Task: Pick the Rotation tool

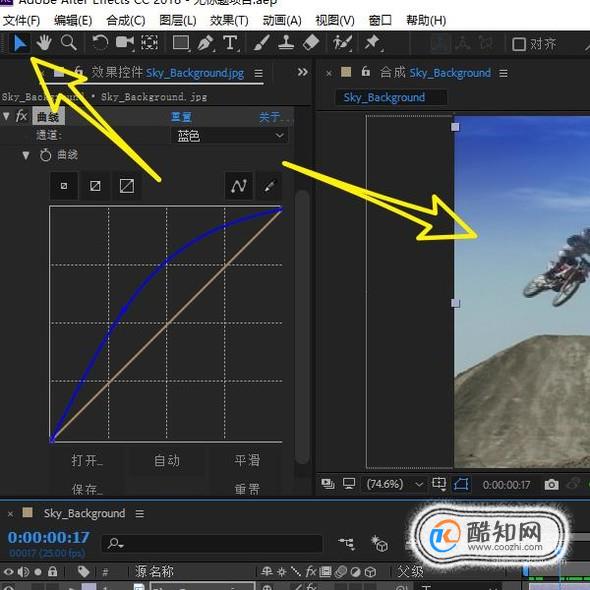Action: tap(100, 43)
